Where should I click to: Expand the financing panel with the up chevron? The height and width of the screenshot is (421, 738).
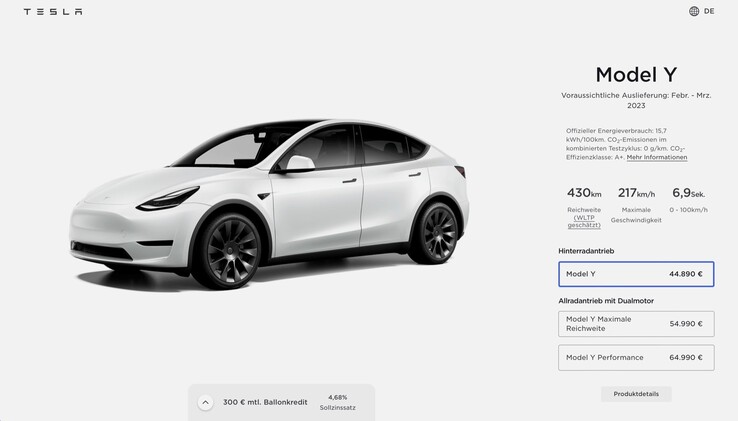click(x=205, y=402)
